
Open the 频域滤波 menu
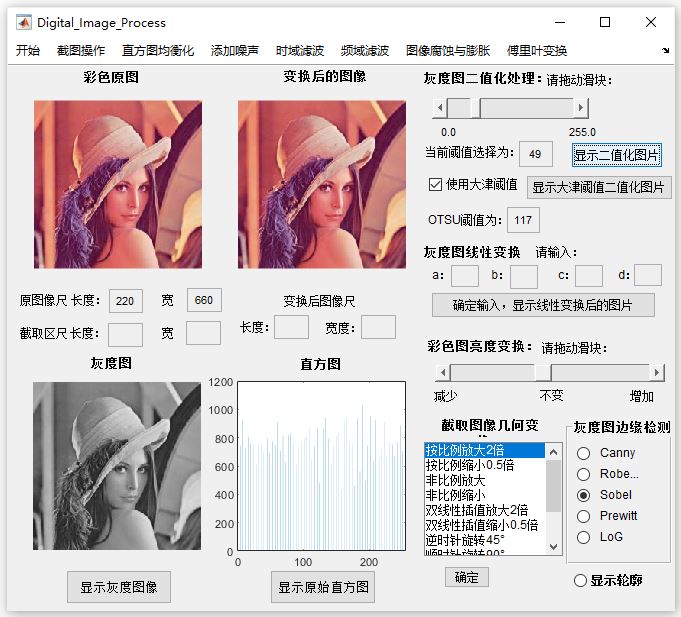pos(364,51)
